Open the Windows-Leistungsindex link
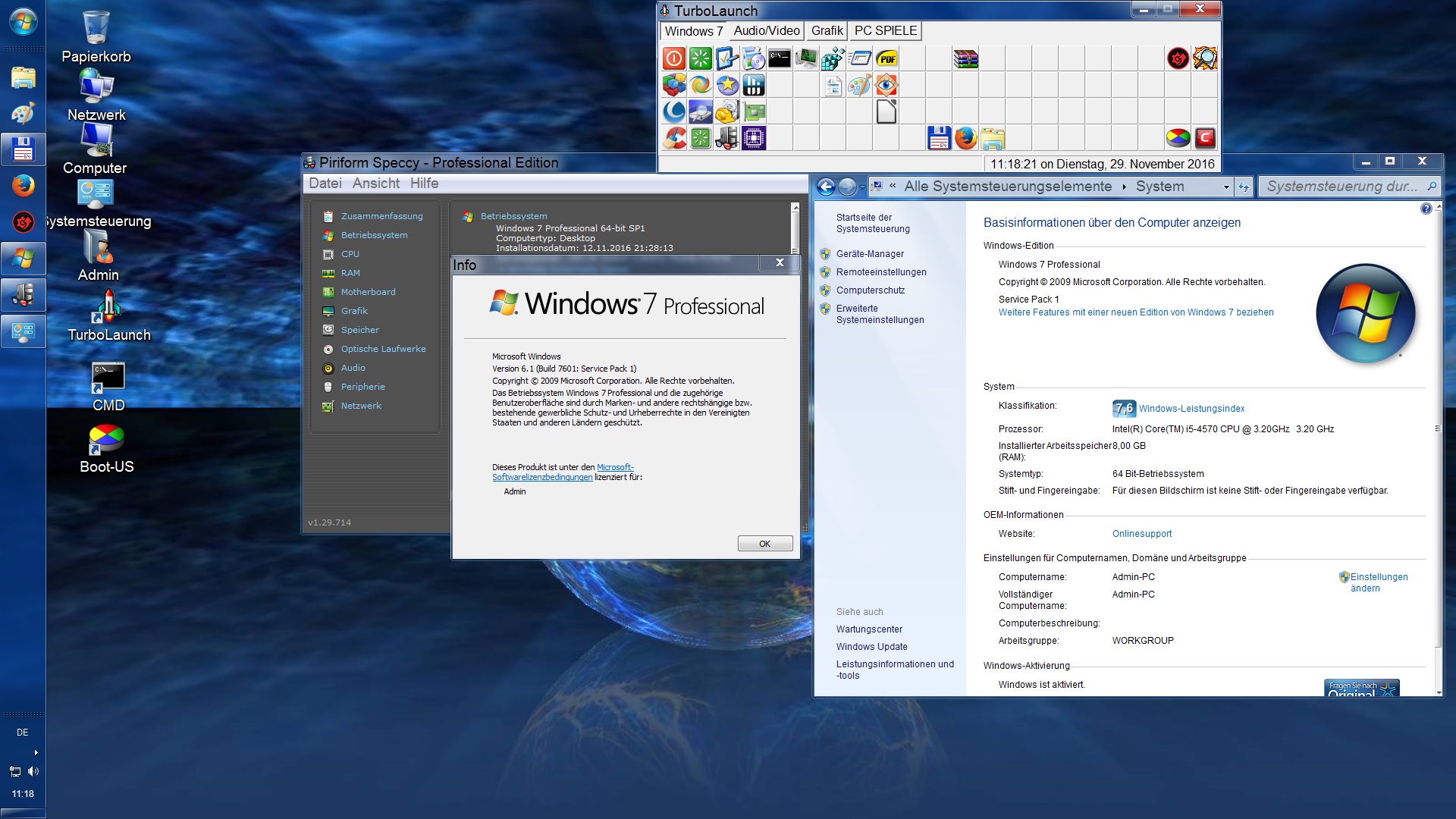This screenshot has height=819, width=1456. point(1191,409)
